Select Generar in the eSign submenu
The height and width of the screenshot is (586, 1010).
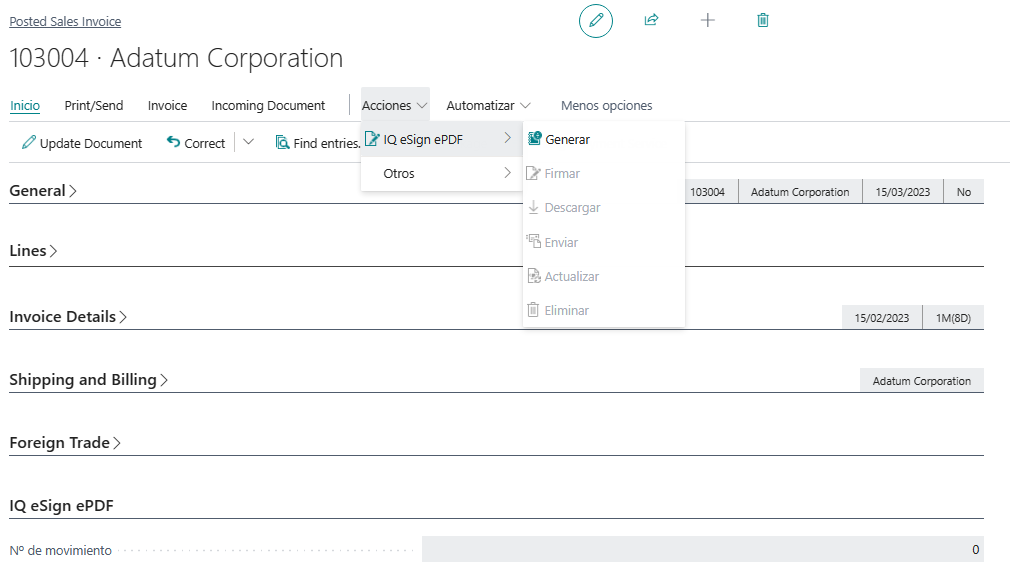(567, 140)
